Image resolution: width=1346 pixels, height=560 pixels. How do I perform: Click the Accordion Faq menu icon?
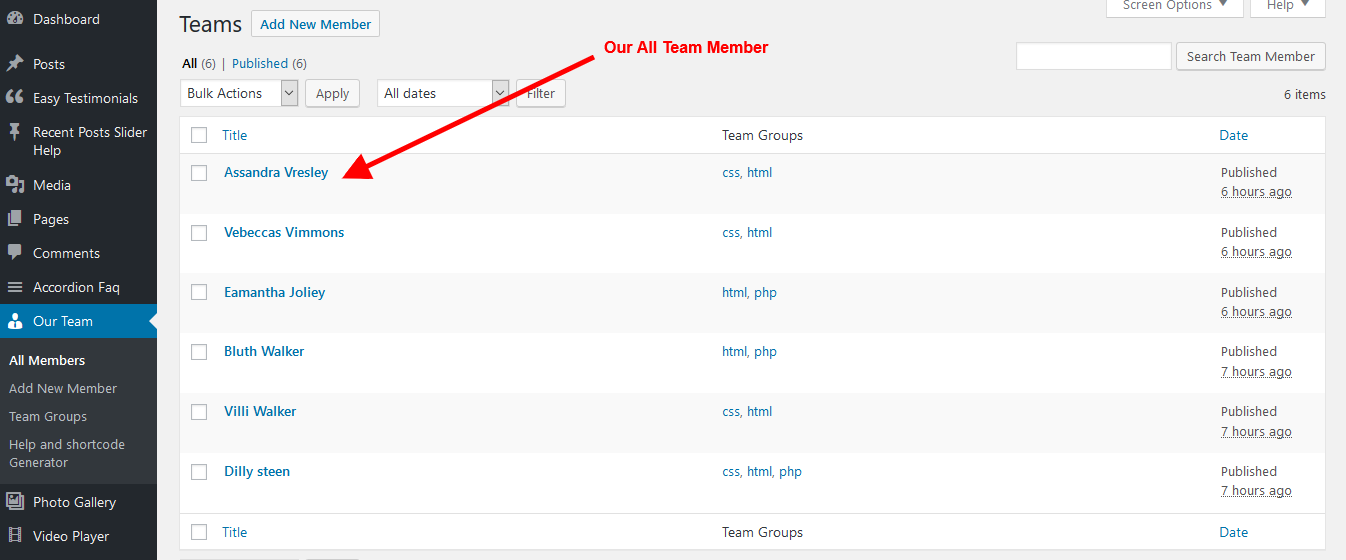click(15, 287)
